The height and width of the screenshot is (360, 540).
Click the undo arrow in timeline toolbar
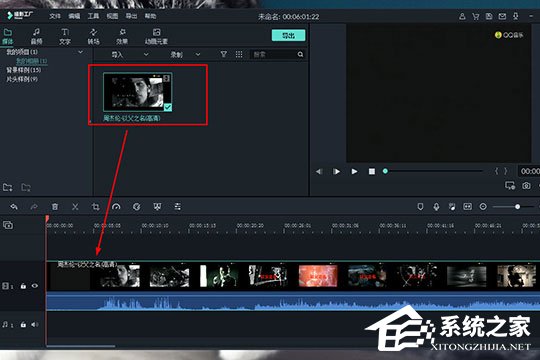pyautogui.click(x=14, y=207)
